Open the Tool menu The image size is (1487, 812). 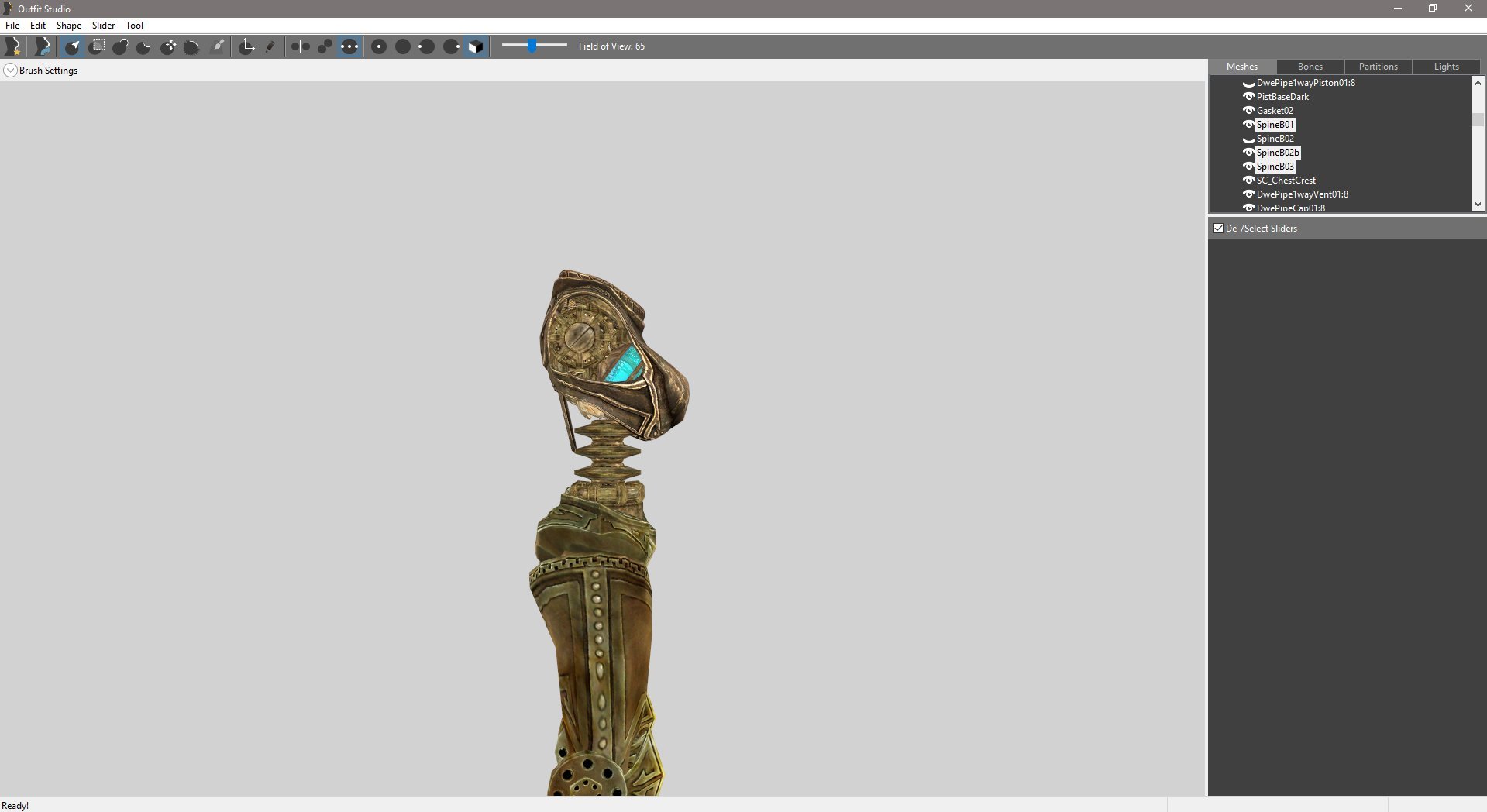point(135,26)
